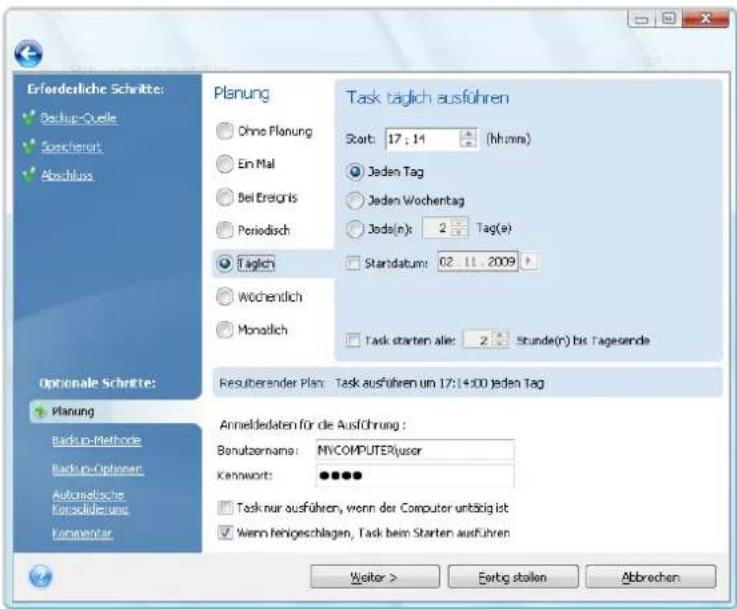737x609 pixels.
Task: Check Task nur ausführen wenn untätig
Action: pyautogui.click(x=225, y=508)
